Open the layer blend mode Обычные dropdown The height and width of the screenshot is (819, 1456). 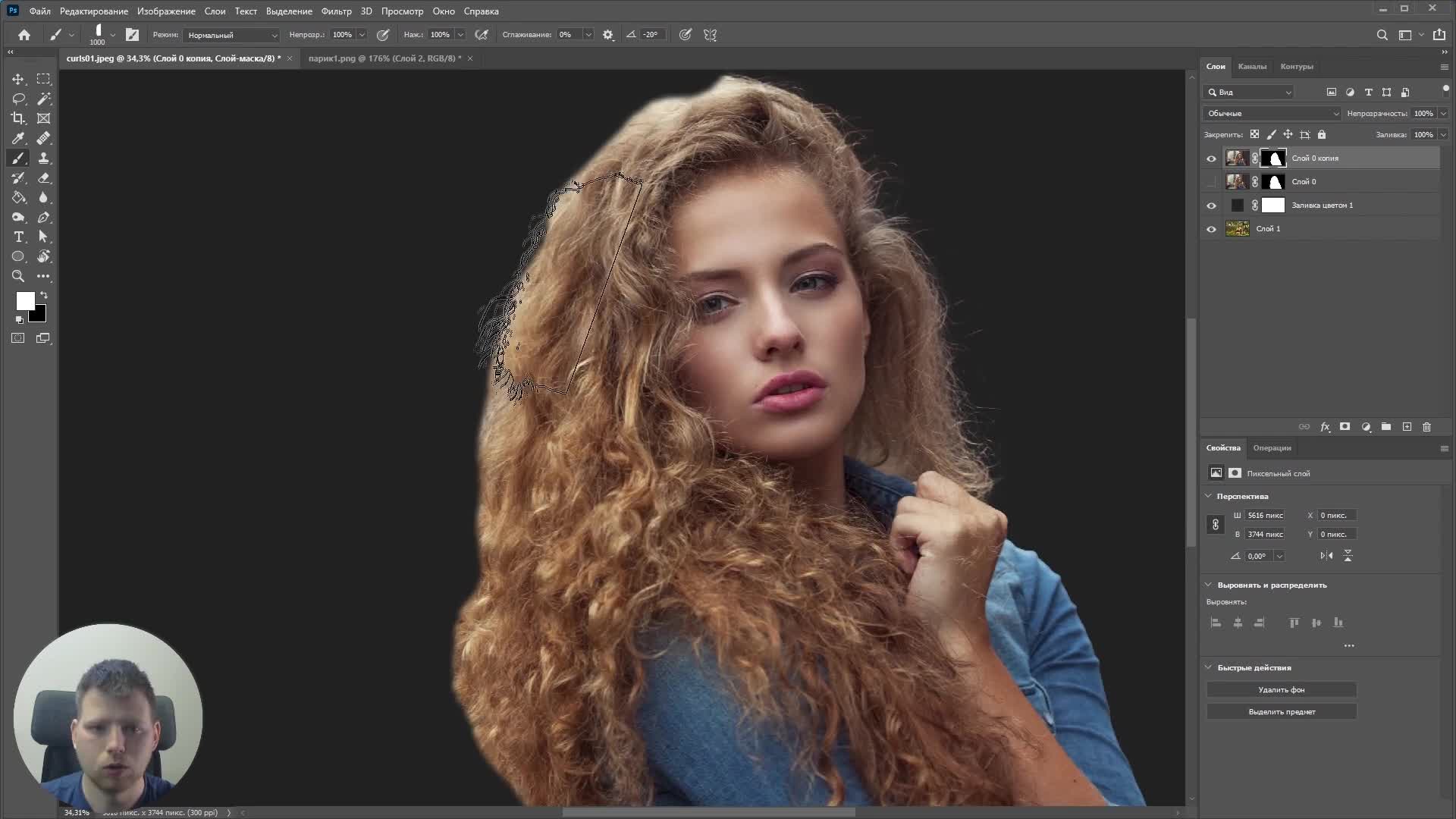[x=1272, y=113]
